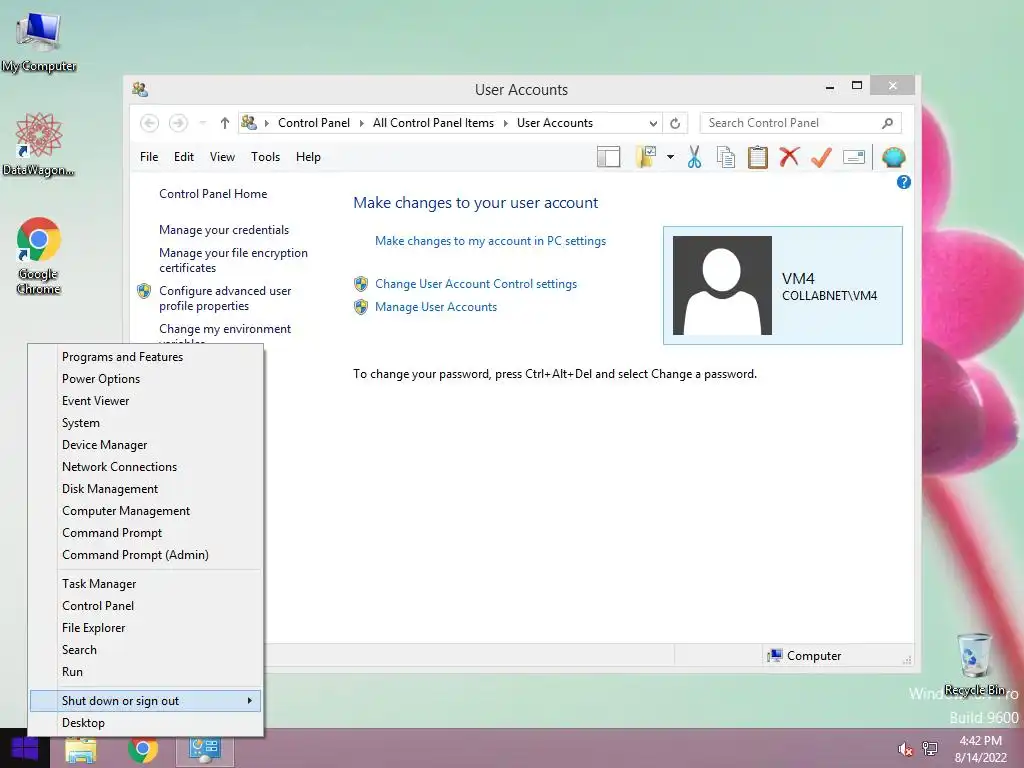Click the Windows Start button
Screen dimensions: 1024x768
click(x=25, y=749)
